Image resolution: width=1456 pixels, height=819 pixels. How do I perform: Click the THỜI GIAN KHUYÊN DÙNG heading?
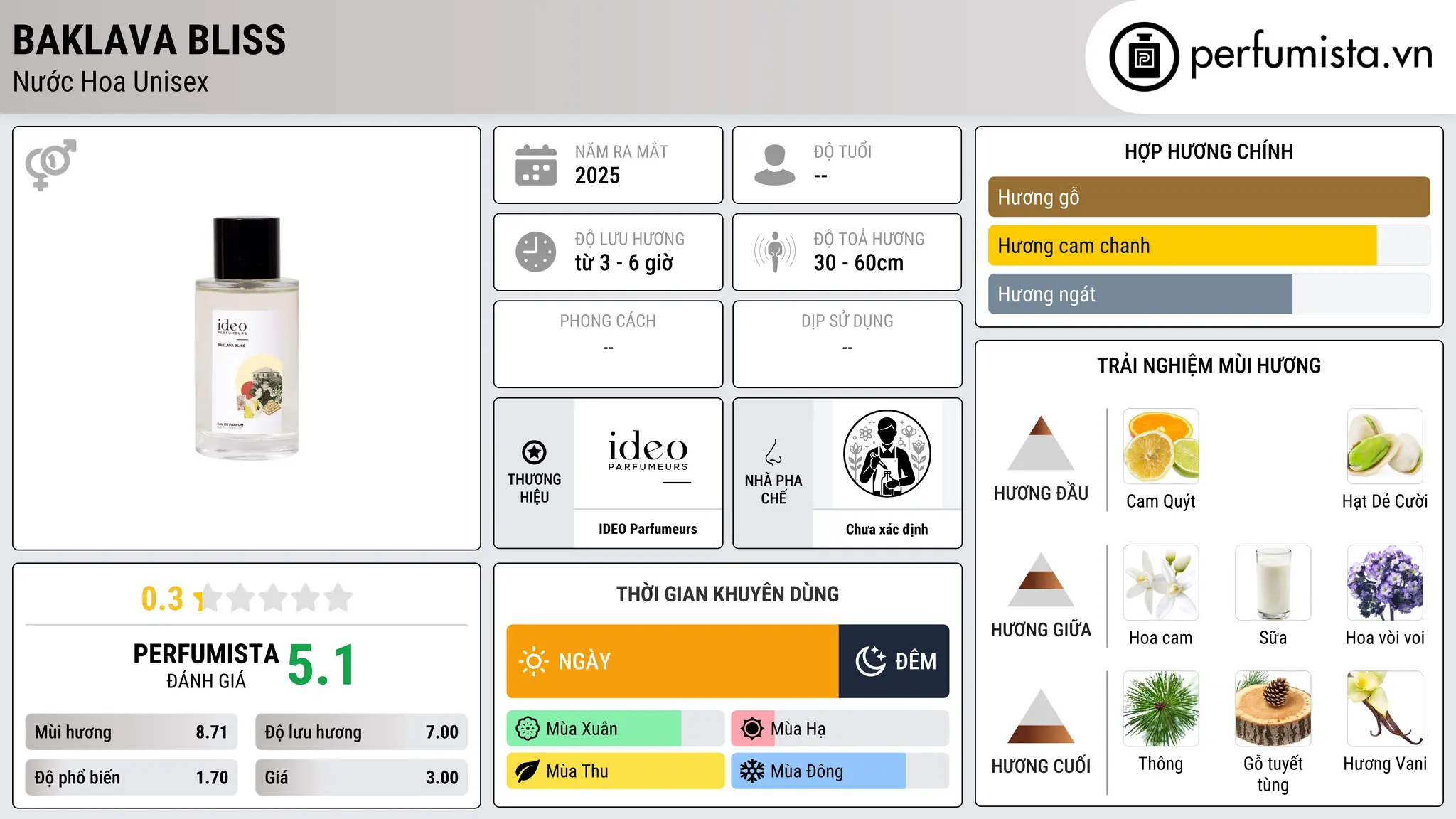pos(727,594)
